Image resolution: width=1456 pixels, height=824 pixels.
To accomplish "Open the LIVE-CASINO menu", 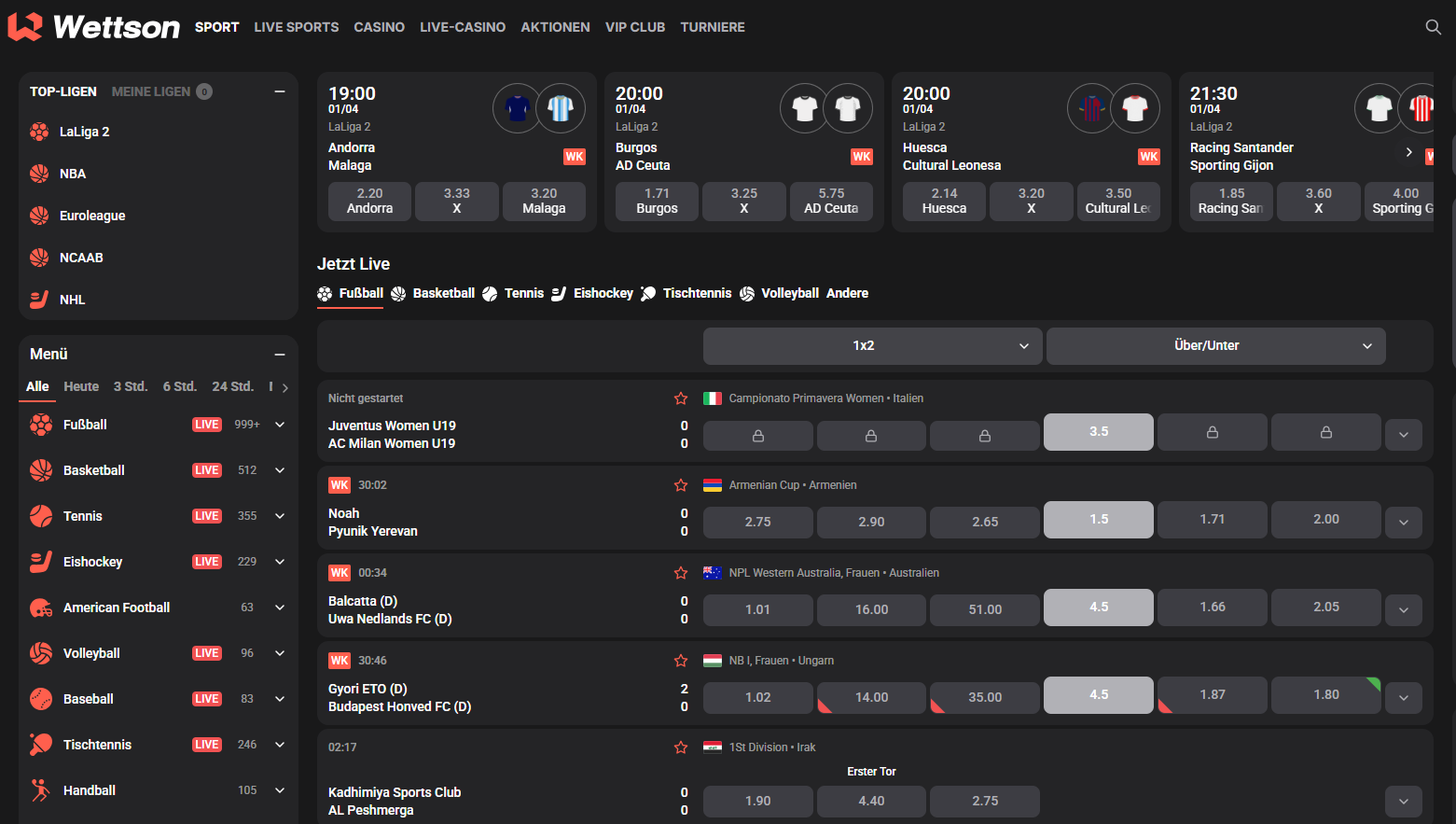I will click(x=463, y=27).
